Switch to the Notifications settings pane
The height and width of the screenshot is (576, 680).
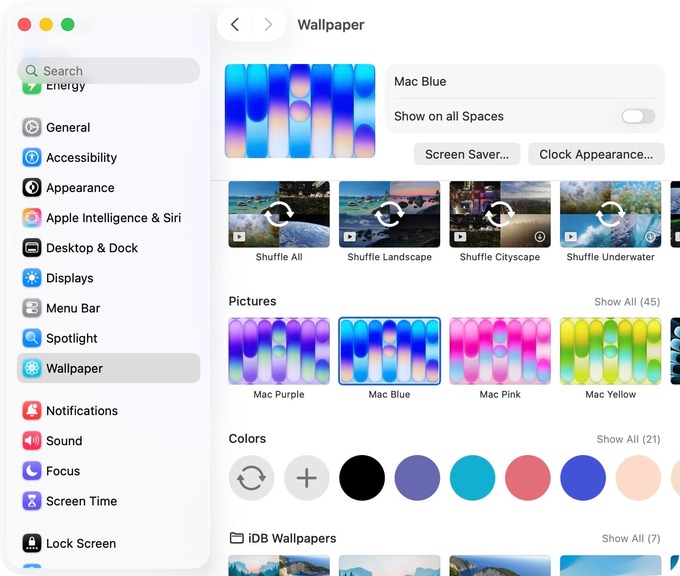pyautogui.click(x=82, y=411)
